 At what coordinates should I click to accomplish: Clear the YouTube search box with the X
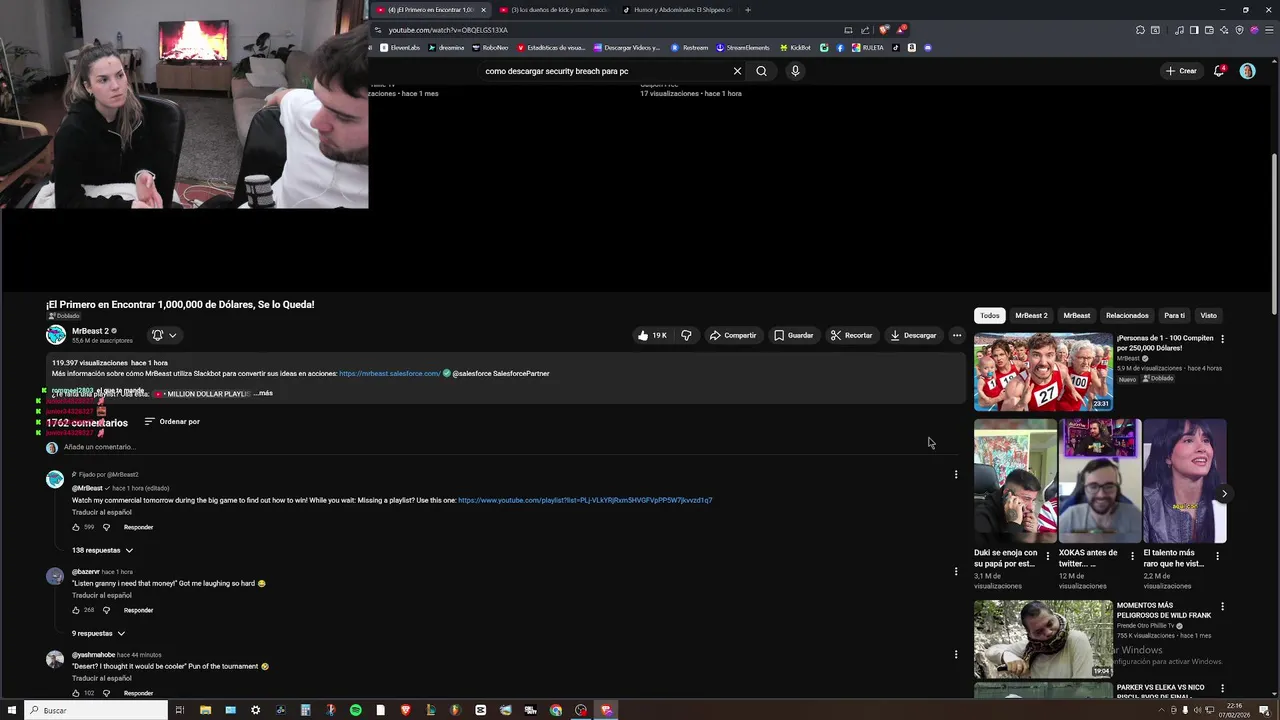point(737,71)
